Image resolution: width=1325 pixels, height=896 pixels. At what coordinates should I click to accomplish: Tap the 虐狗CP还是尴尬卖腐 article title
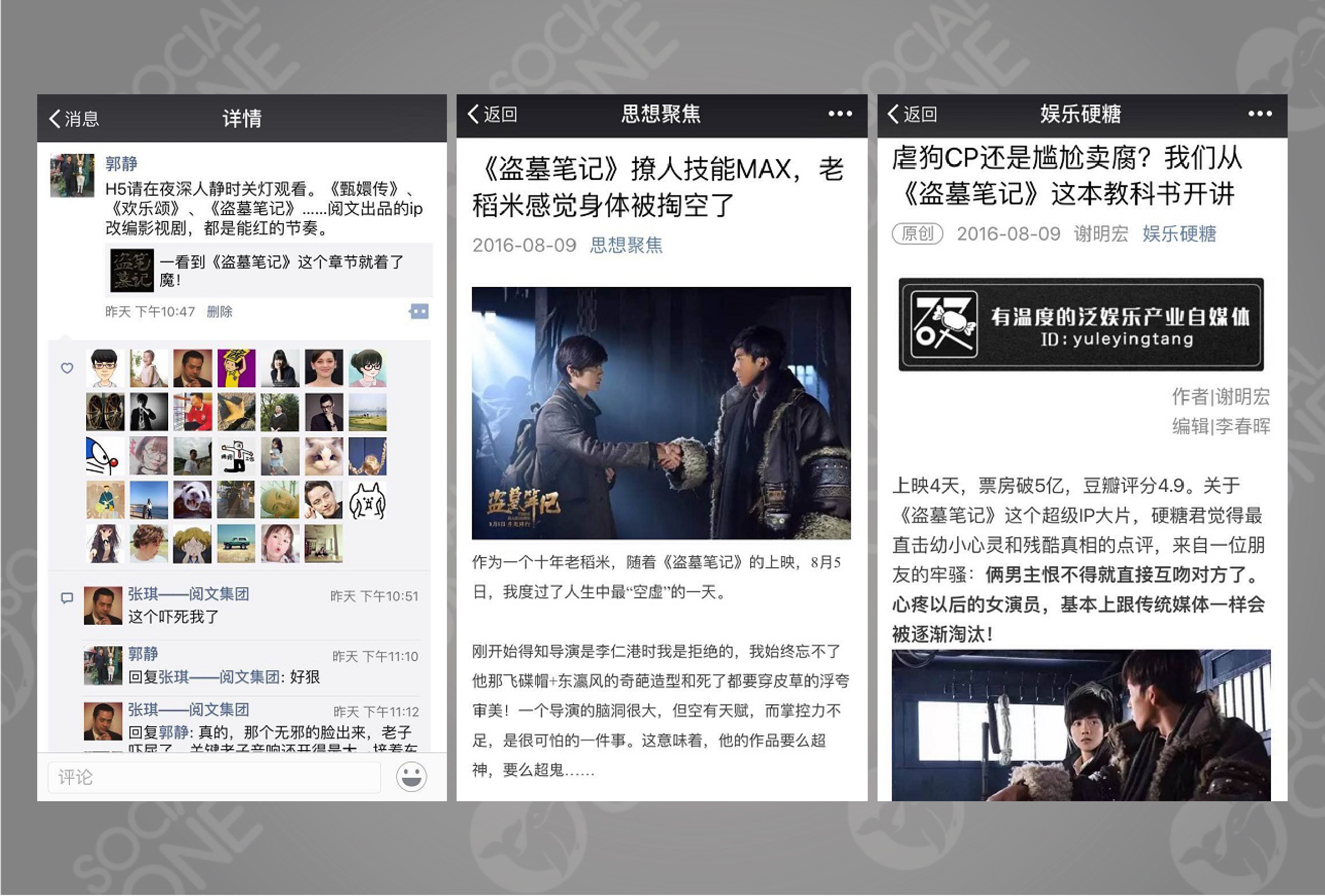pos(1067,176)
